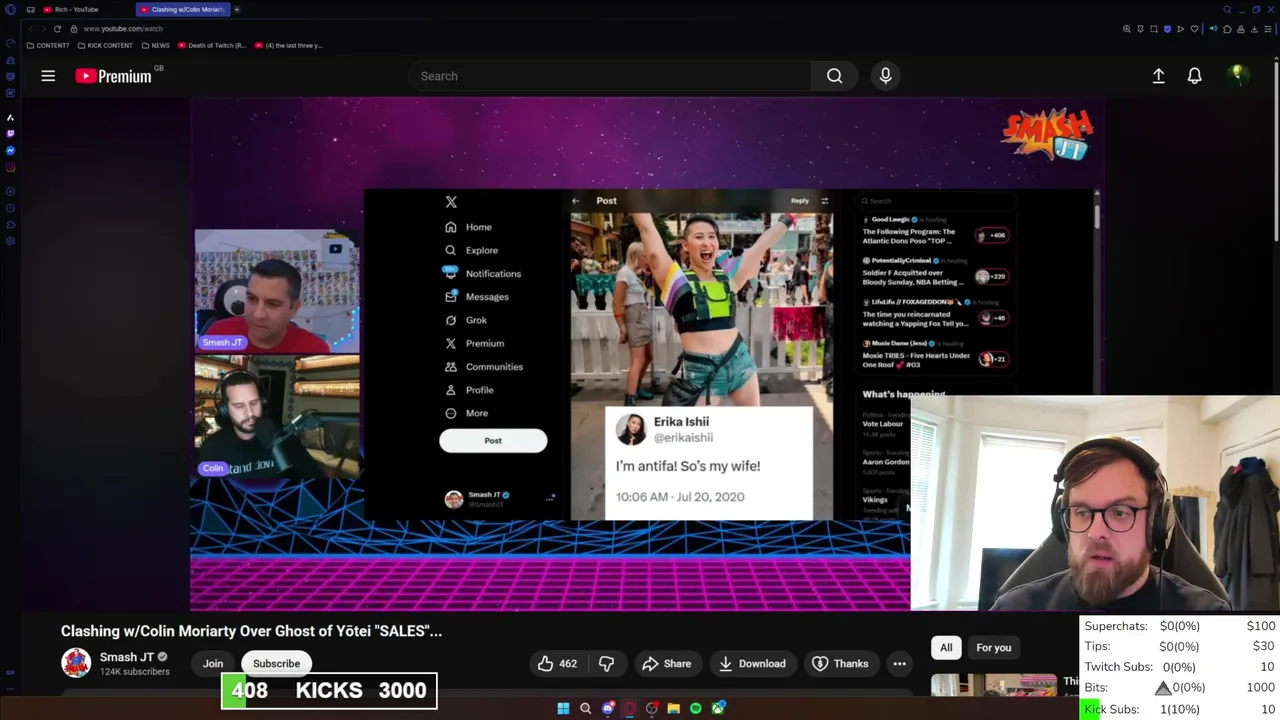Click the address bar URL
The width and height of the screenshot is (1280, 720).
(x=123, y=29)
